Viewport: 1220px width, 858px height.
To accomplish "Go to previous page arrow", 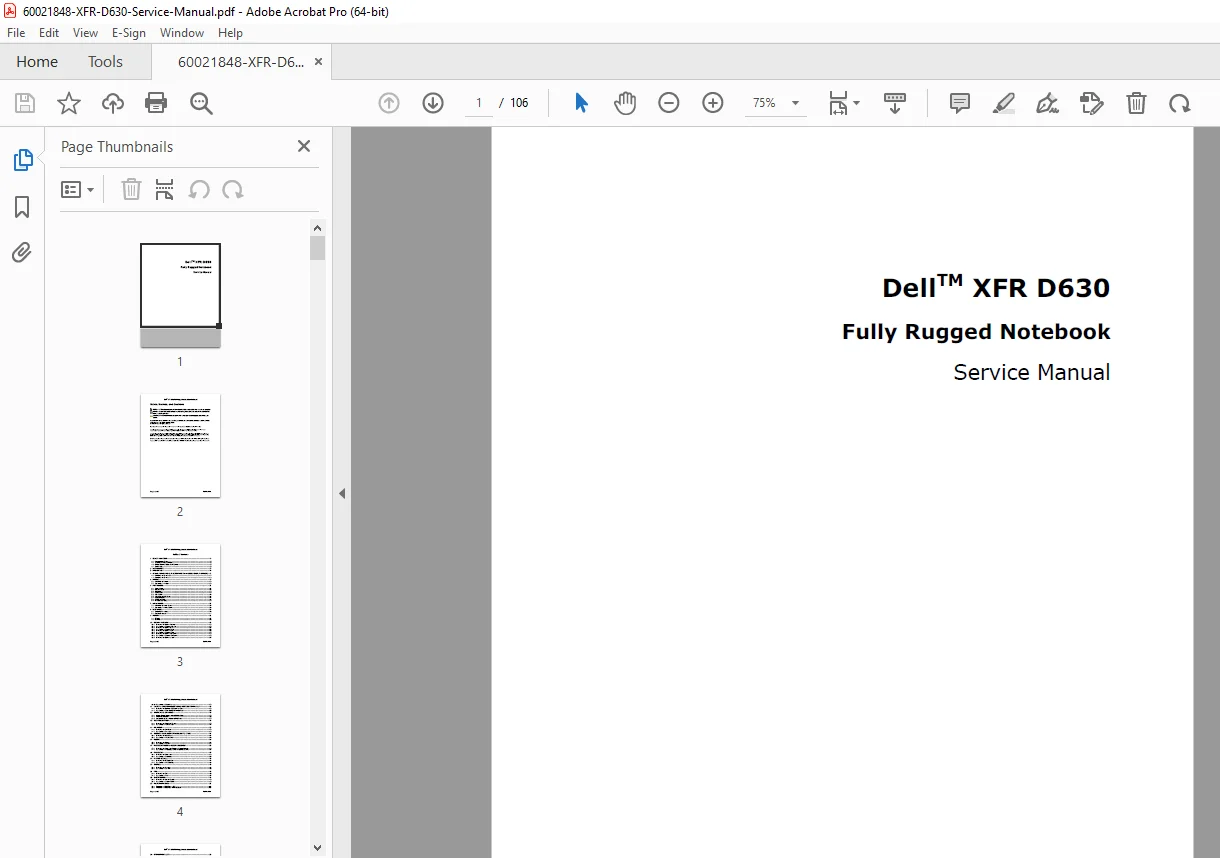I will pos(389,103).
